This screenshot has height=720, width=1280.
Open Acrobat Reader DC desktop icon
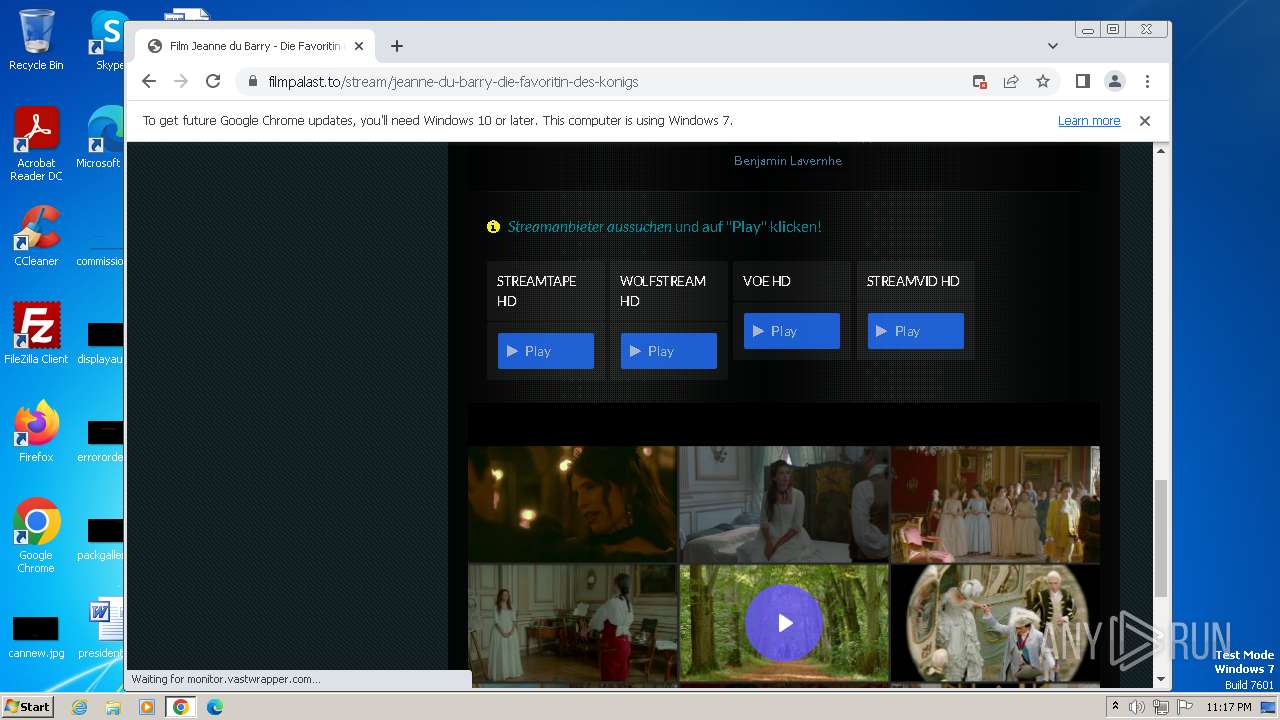[36, 144]
